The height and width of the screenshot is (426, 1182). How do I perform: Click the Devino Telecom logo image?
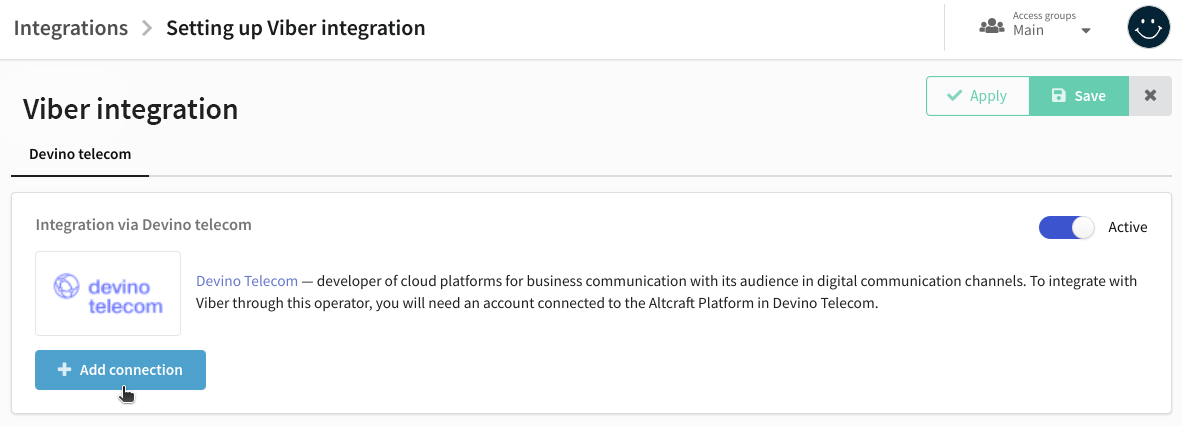(108, 293)
